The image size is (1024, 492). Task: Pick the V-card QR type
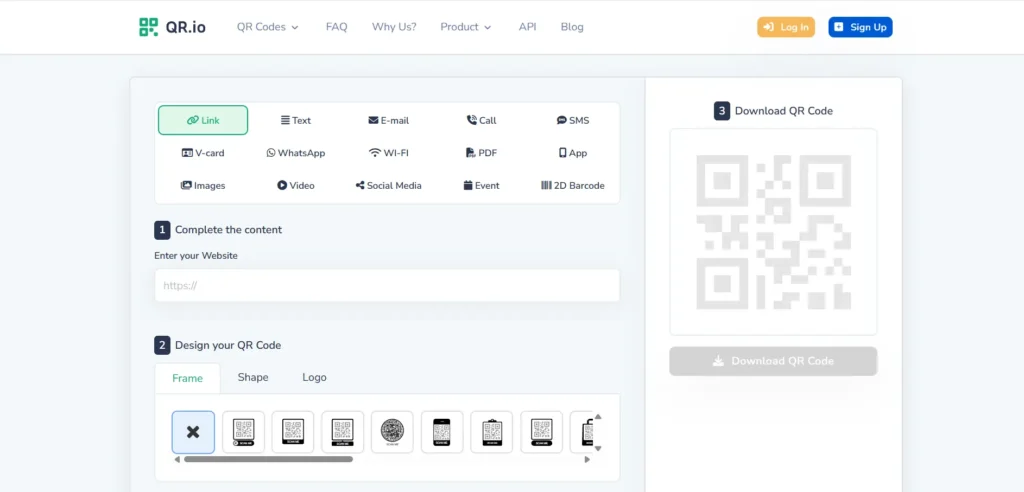tap(203, 153)
